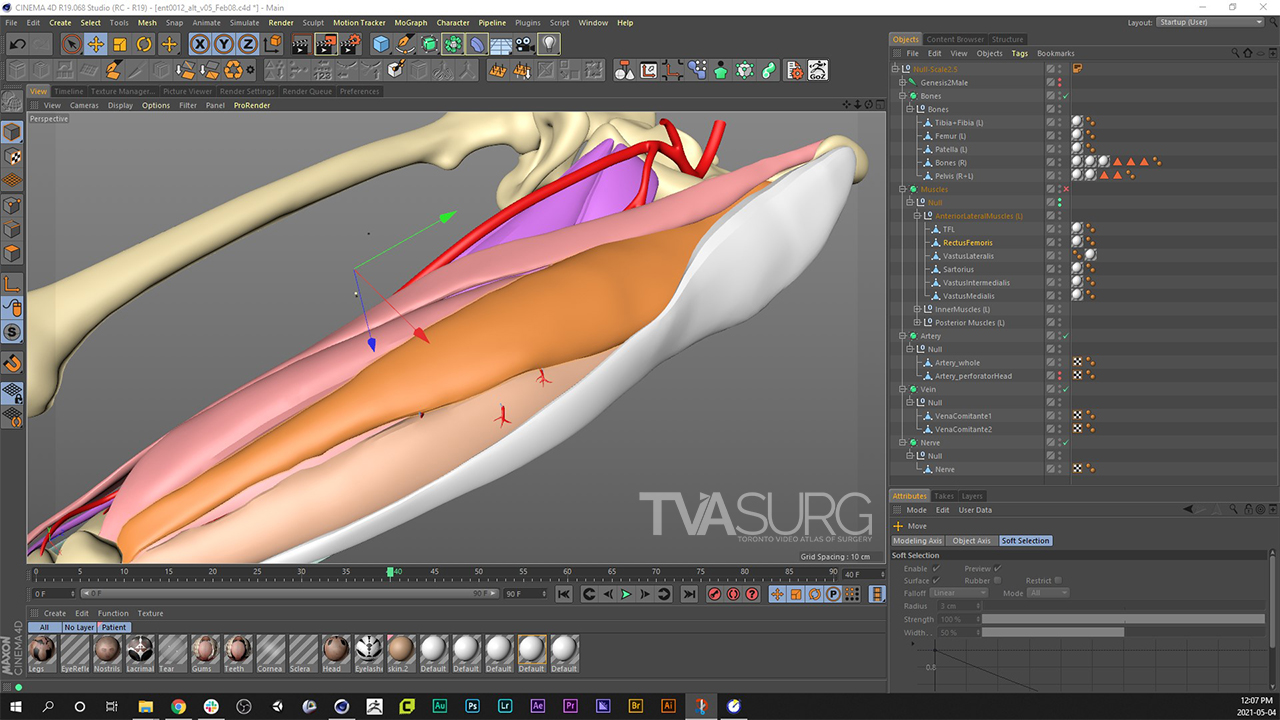
Task: Open the MoGraph menu
Action: [x=410, y=22]
